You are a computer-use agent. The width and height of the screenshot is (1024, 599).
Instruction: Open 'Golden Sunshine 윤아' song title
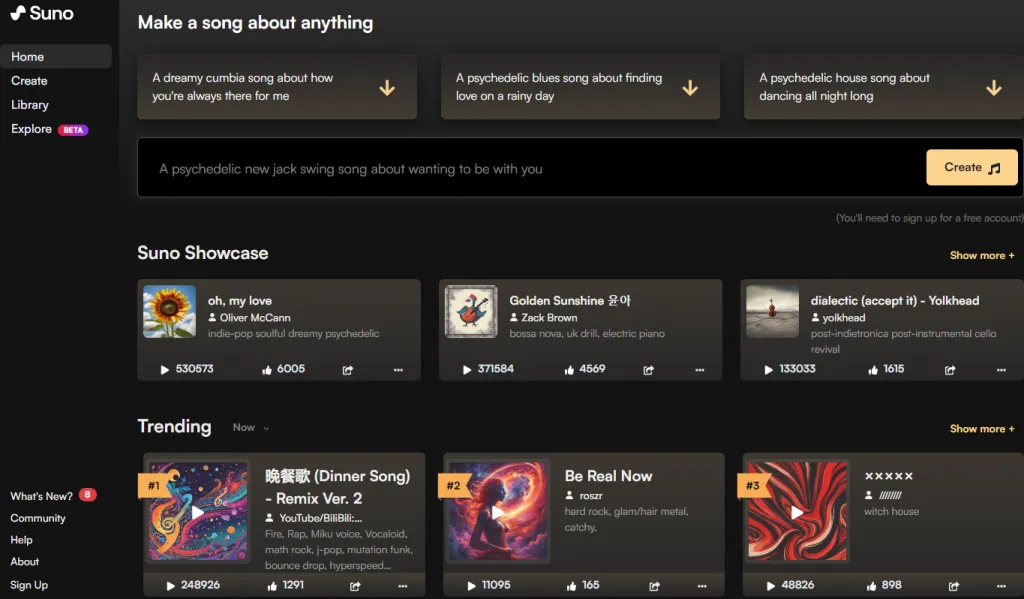point(570,300)
